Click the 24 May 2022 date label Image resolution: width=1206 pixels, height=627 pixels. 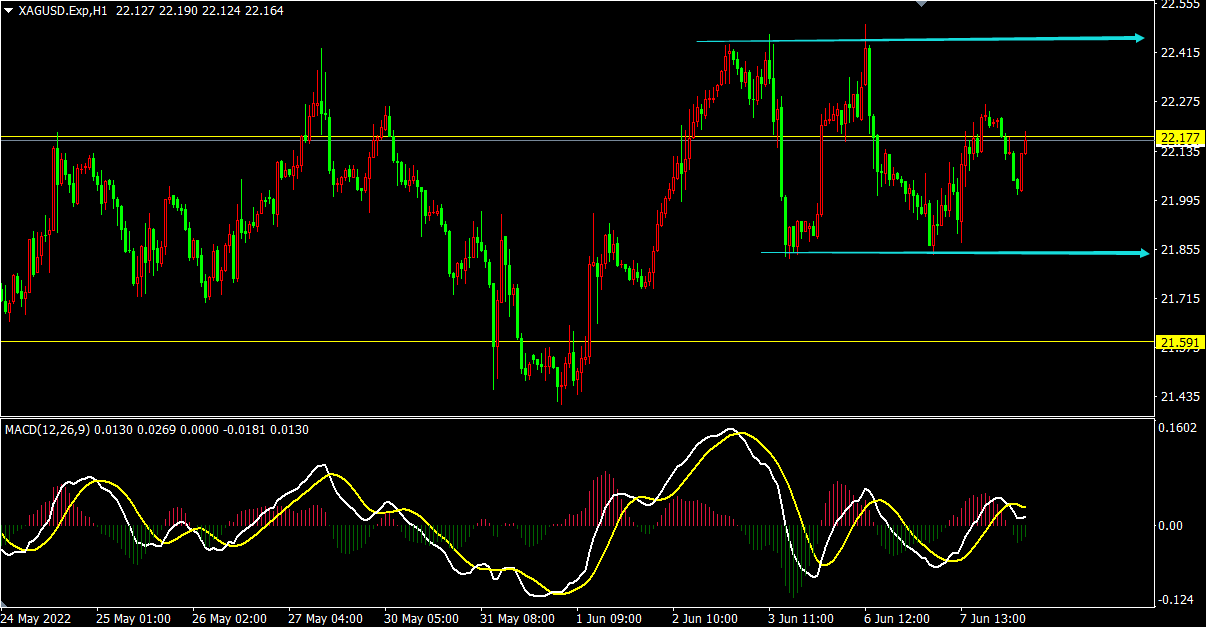tap(34, 618)
